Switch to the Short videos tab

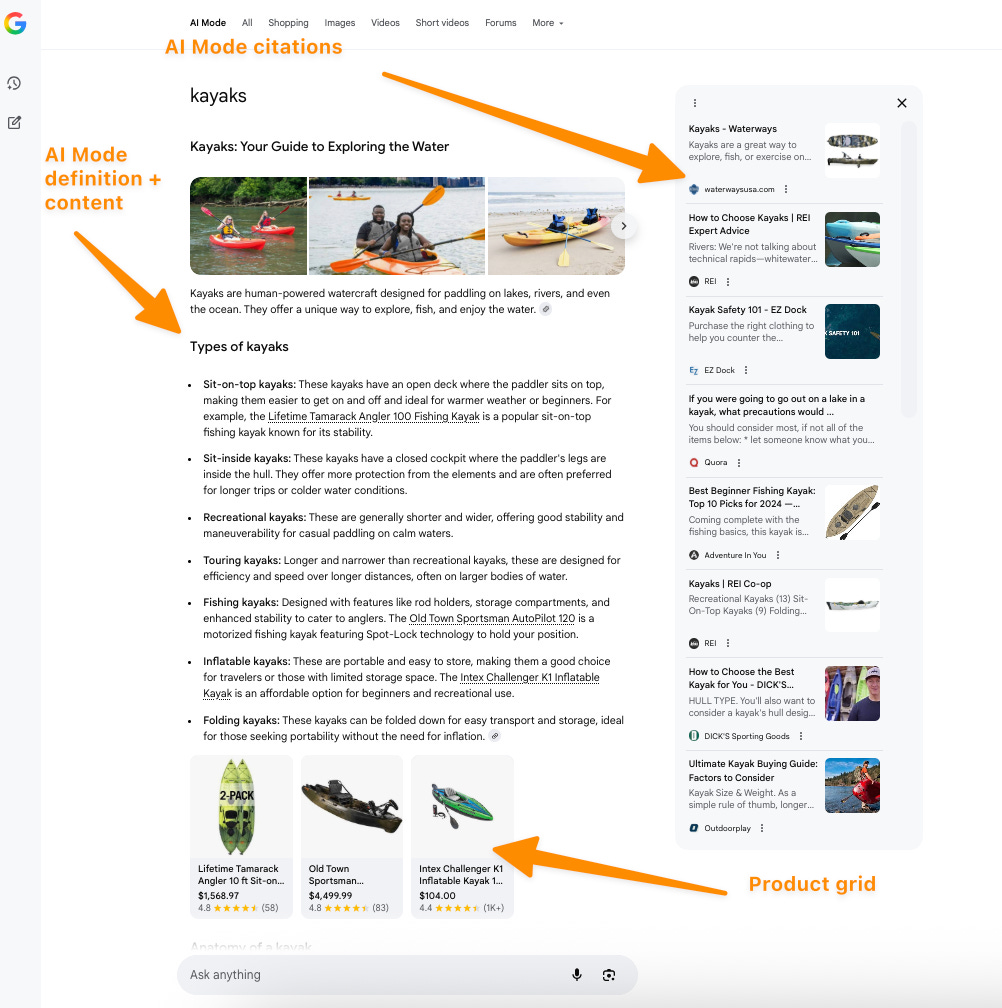[x=442, y=23]
